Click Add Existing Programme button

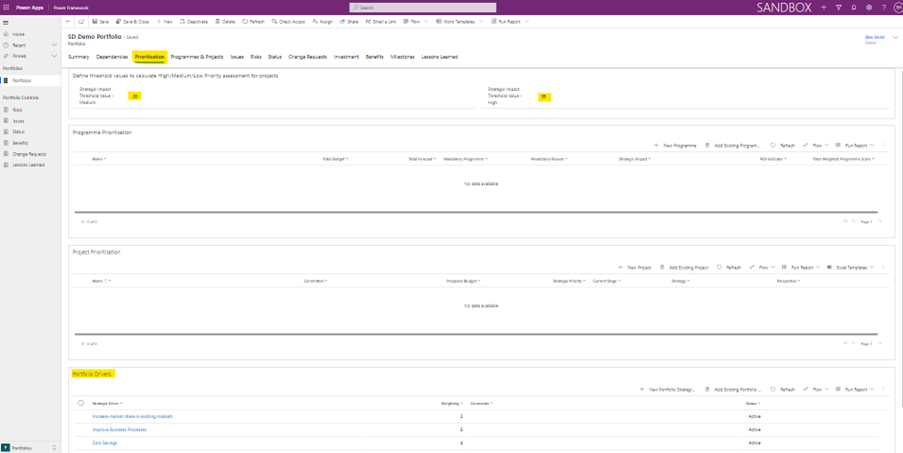click(733, 146)
